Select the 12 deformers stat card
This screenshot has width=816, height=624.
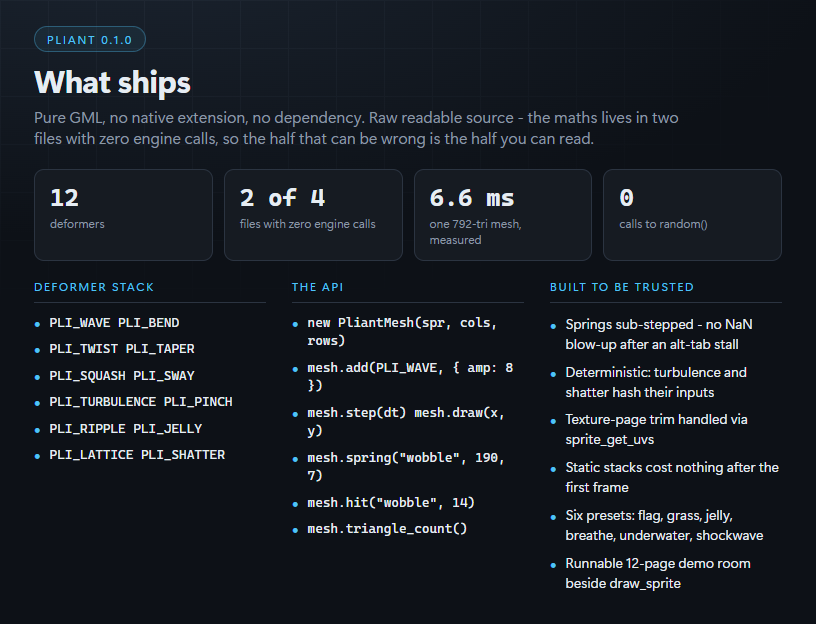click(123, 215)
